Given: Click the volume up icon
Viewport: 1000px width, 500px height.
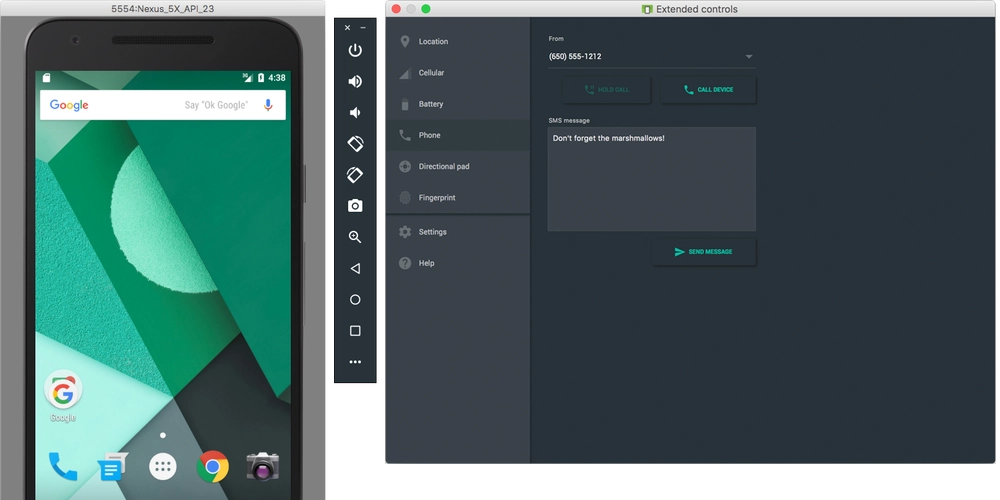Looking at the screenshot, I should 355,81.
